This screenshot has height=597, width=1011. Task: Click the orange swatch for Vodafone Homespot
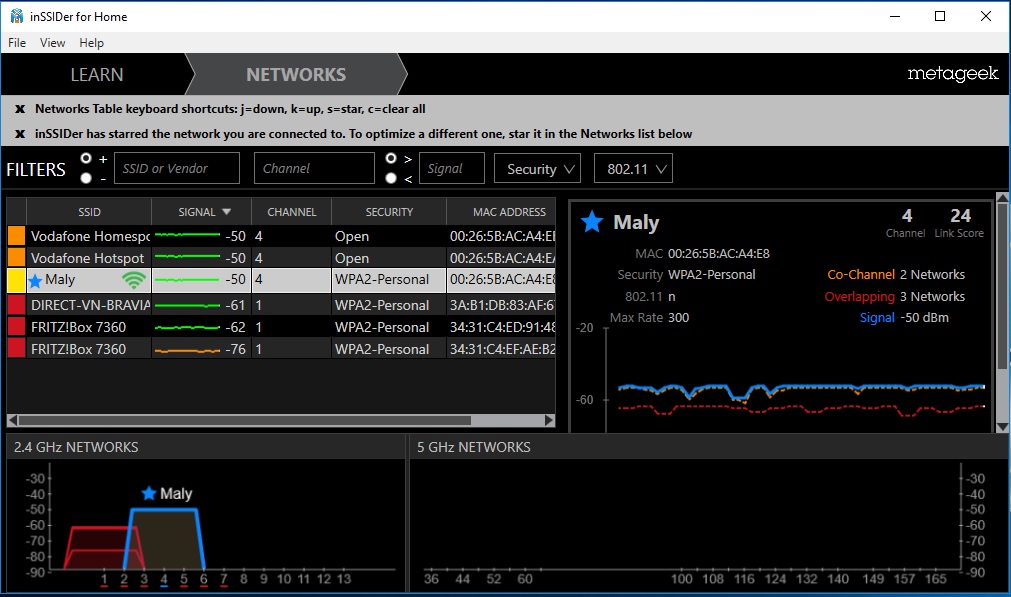tap(16, 236)
